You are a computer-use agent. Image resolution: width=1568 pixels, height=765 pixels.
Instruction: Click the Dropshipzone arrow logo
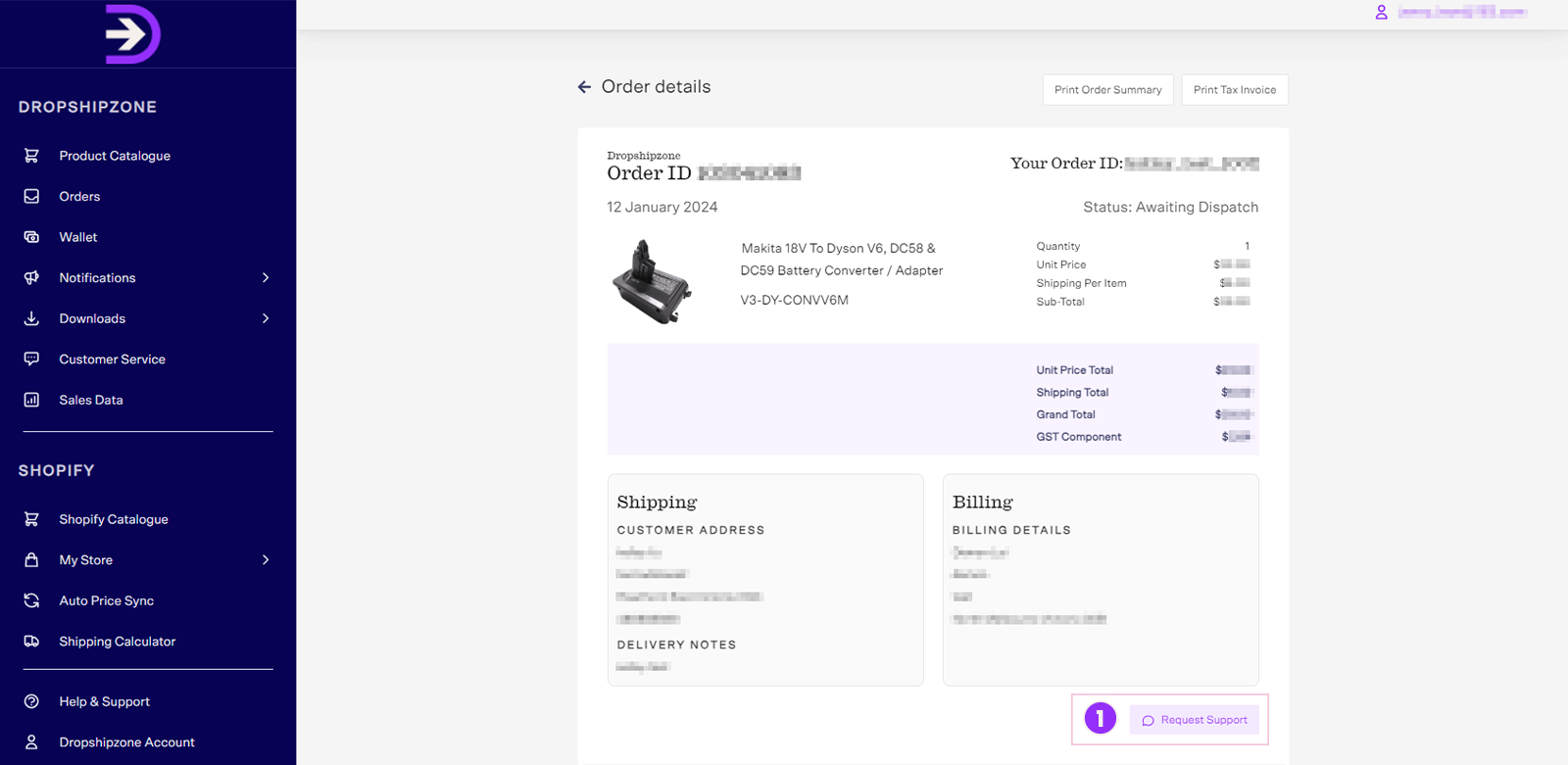click(133, 34)
